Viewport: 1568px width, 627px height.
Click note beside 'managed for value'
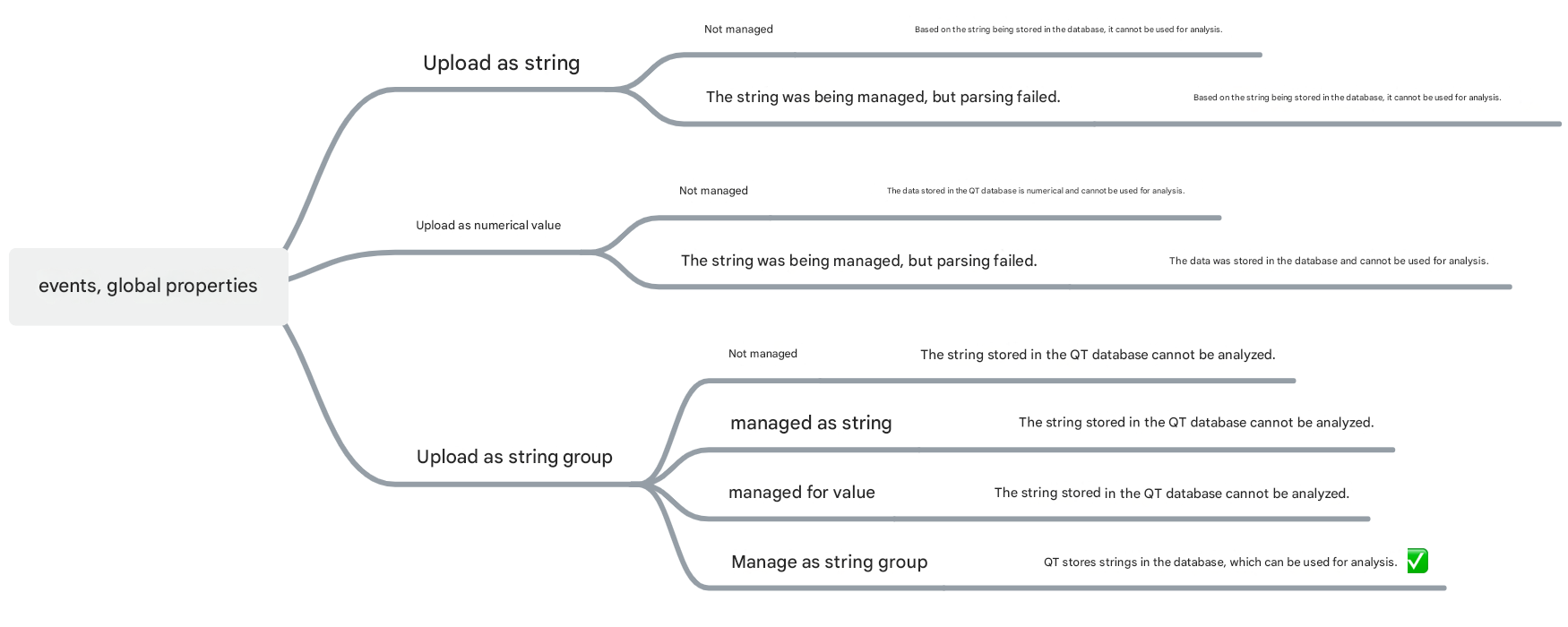1171,493
